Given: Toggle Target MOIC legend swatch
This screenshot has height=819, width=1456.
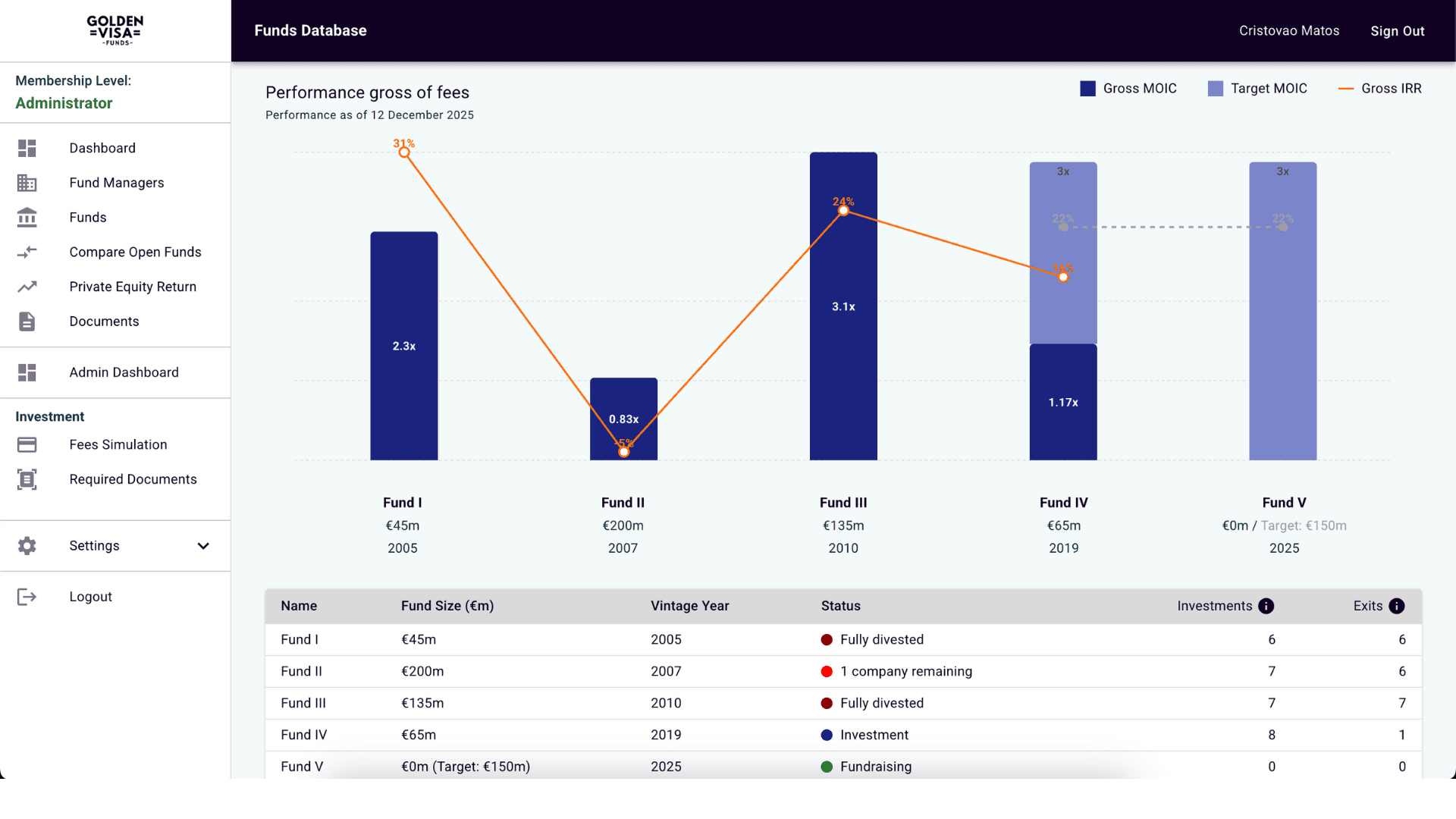Looking at the screenshot, I should pyautogui.click(x=1216, y=89).
